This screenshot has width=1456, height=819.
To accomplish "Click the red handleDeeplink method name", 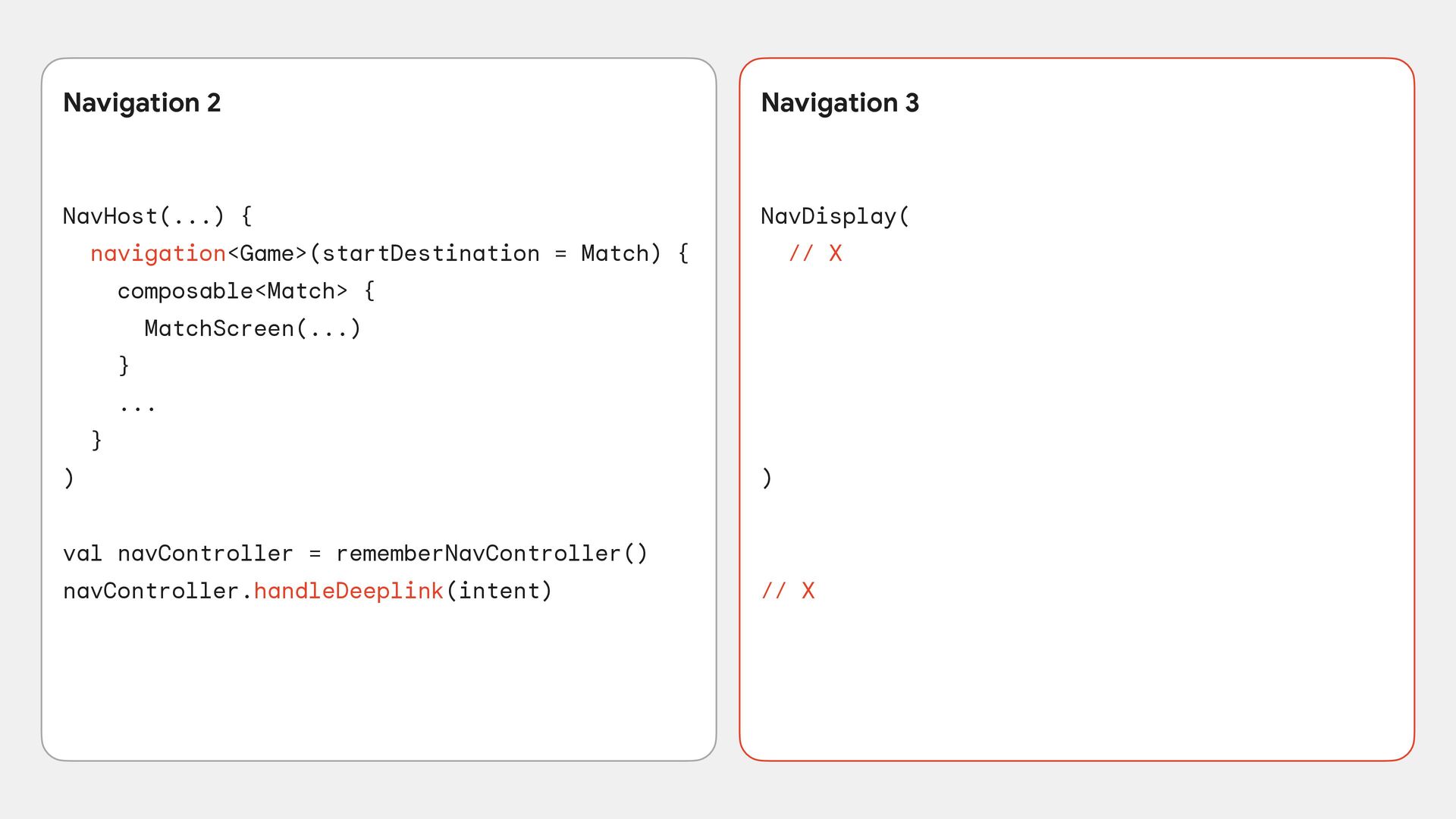I will tap(348, 591).
